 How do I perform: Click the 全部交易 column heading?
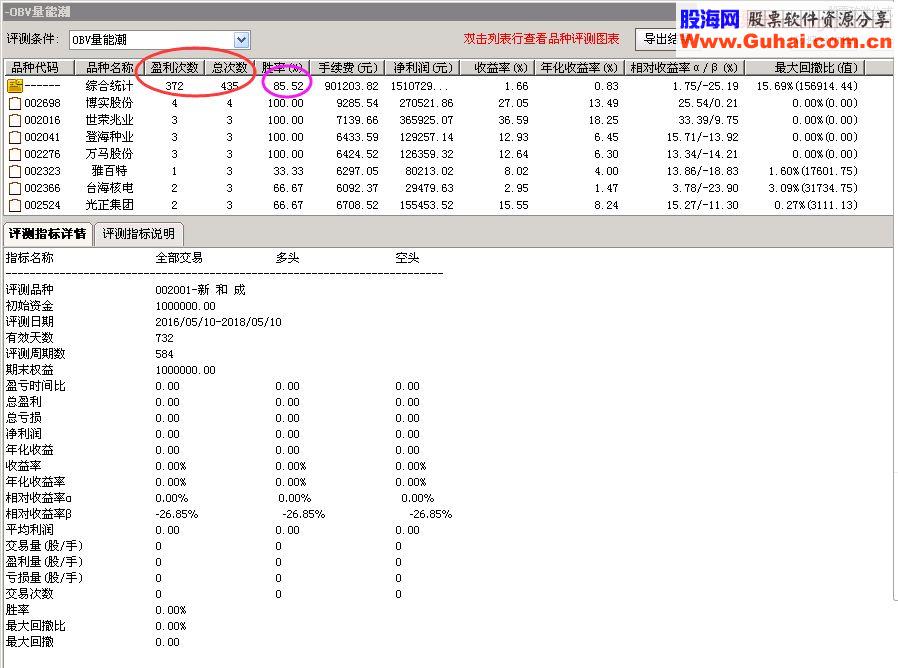tap(179, 258)
